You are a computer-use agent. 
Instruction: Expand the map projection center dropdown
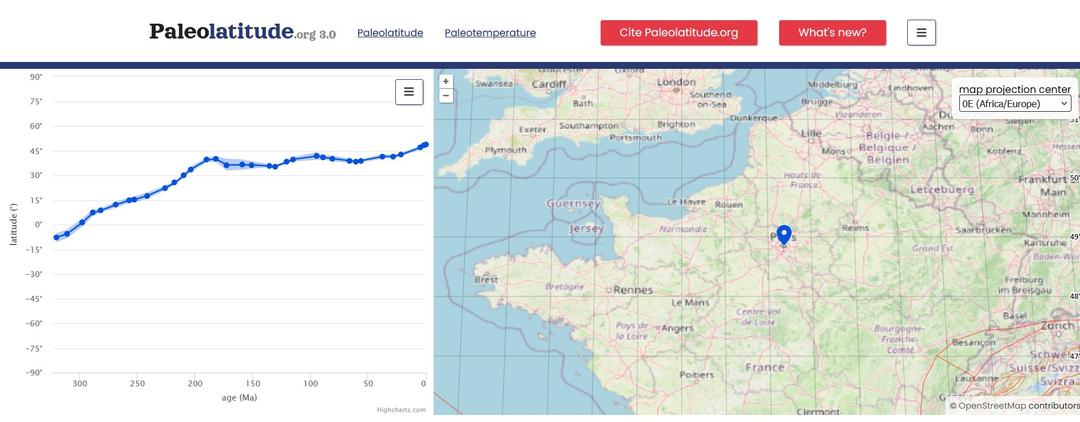[x=1015, y=103]
